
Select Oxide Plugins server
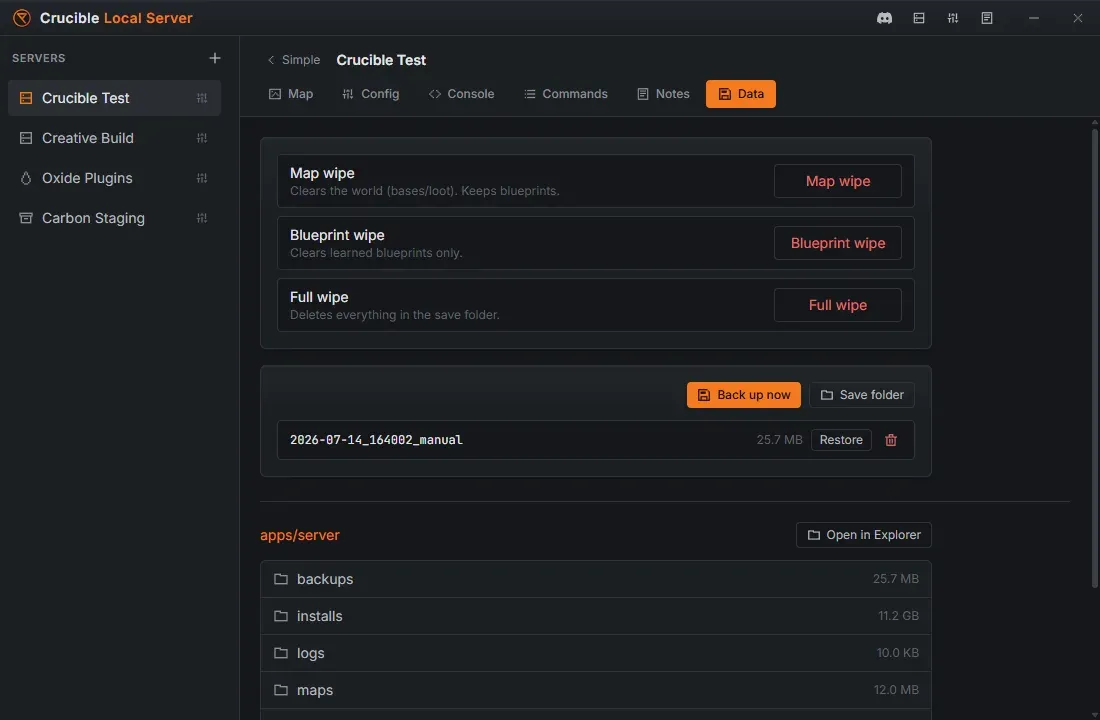(114, 178)
